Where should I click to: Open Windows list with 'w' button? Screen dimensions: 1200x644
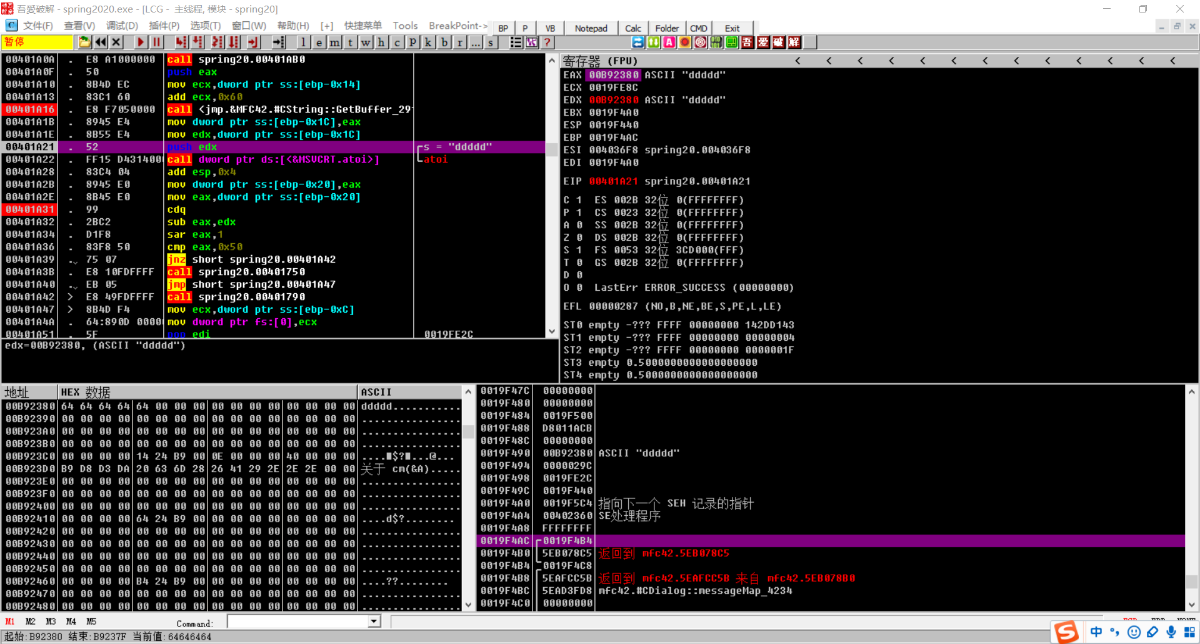366,42
